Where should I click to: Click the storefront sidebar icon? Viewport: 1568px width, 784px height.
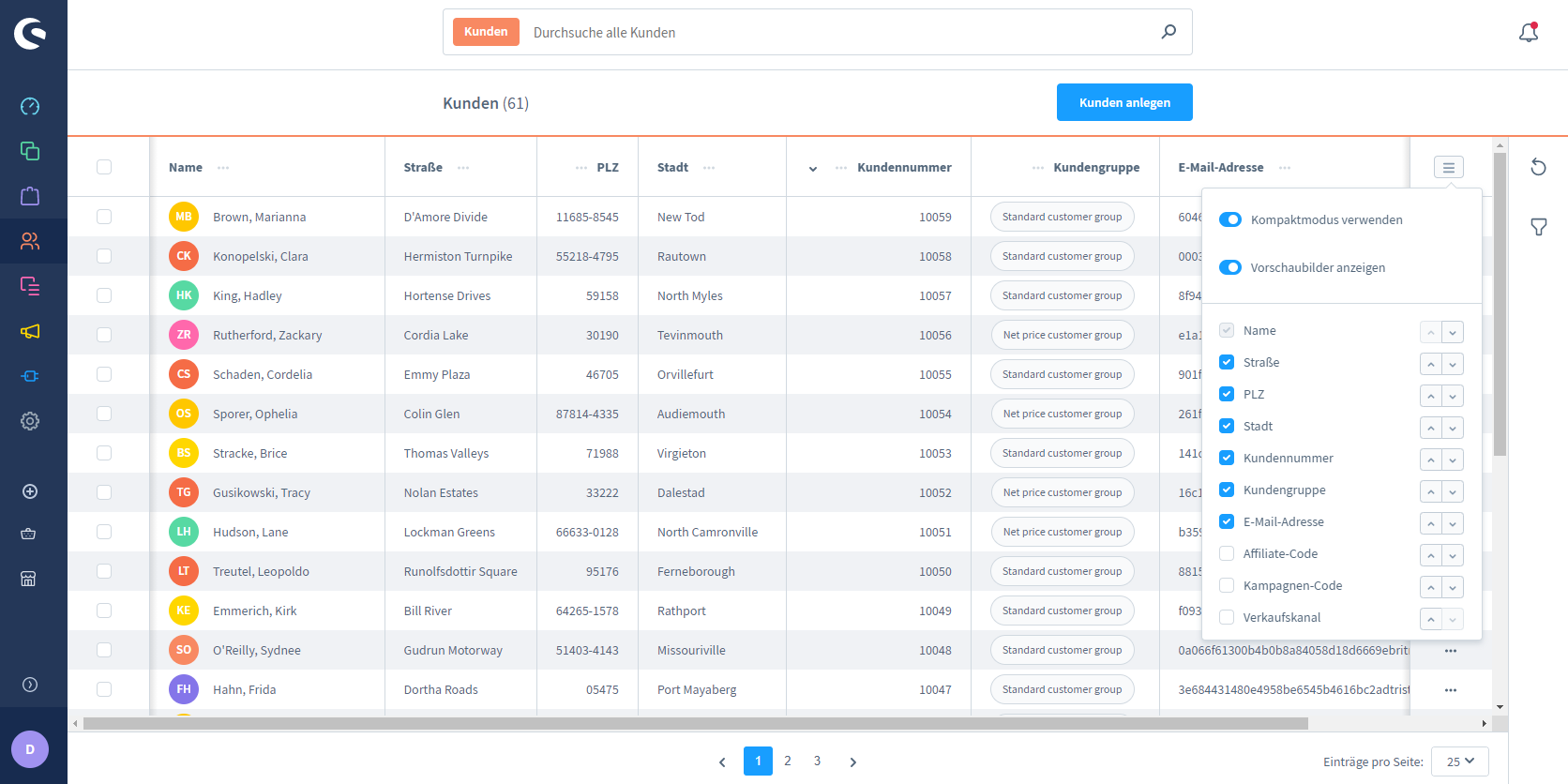click(x=28, y=579)
